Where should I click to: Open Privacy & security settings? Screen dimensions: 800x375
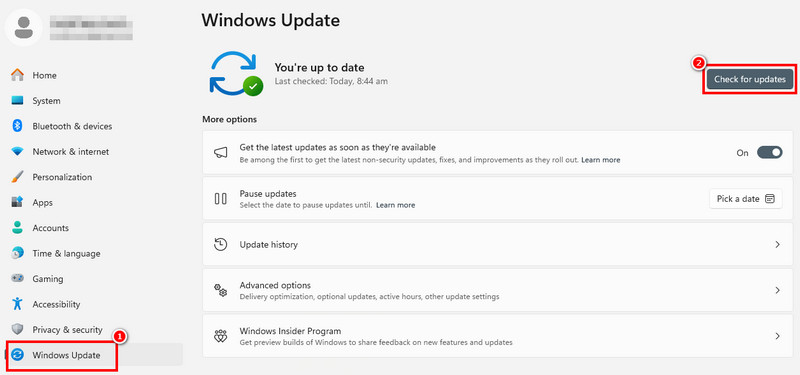67,330
